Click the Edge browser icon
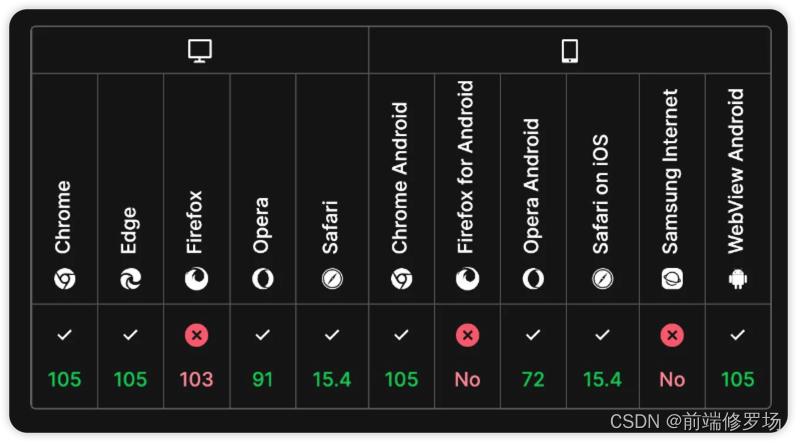 click(x=130, y=279)
